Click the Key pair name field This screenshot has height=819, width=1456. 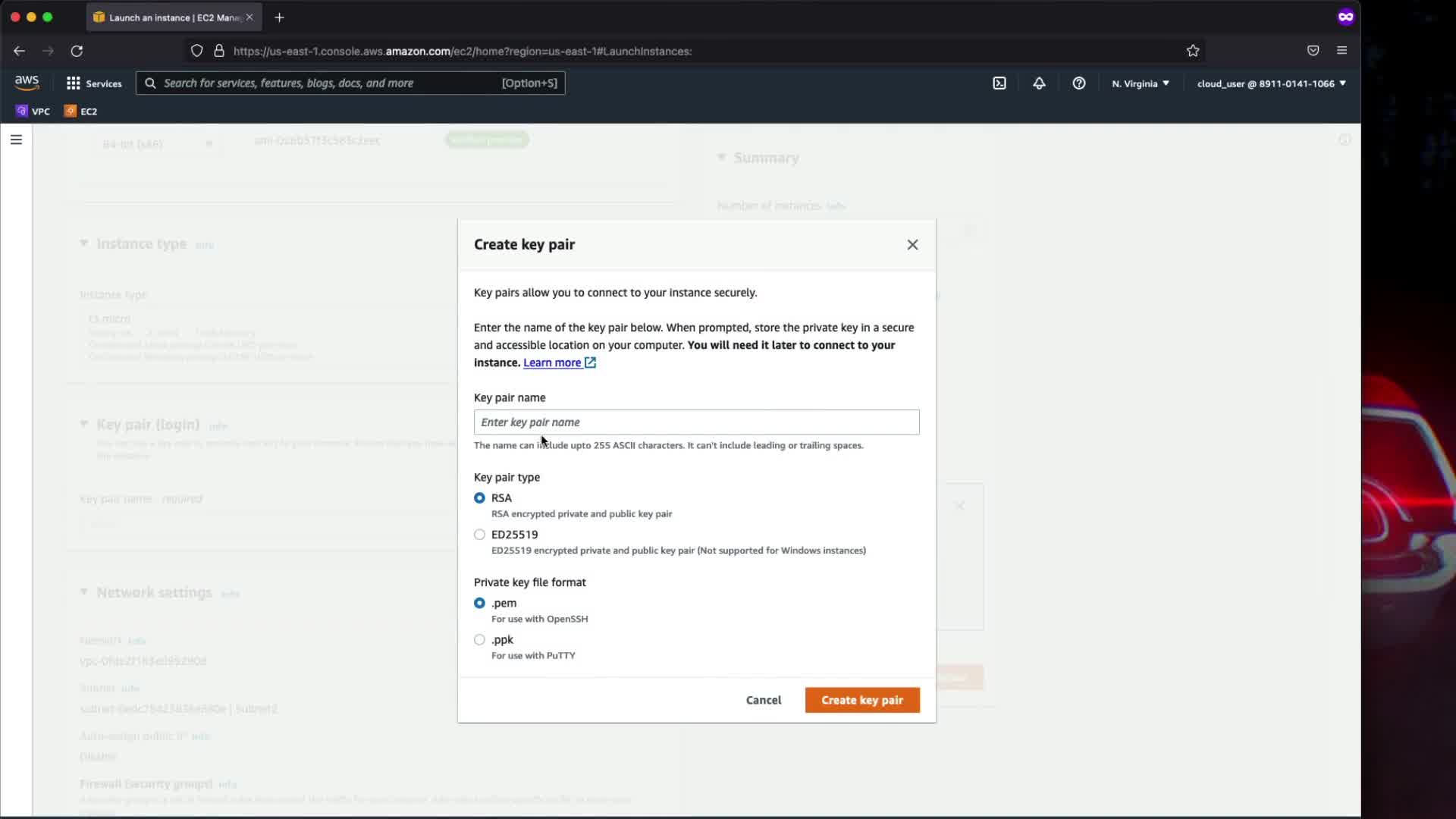(696, 422)
